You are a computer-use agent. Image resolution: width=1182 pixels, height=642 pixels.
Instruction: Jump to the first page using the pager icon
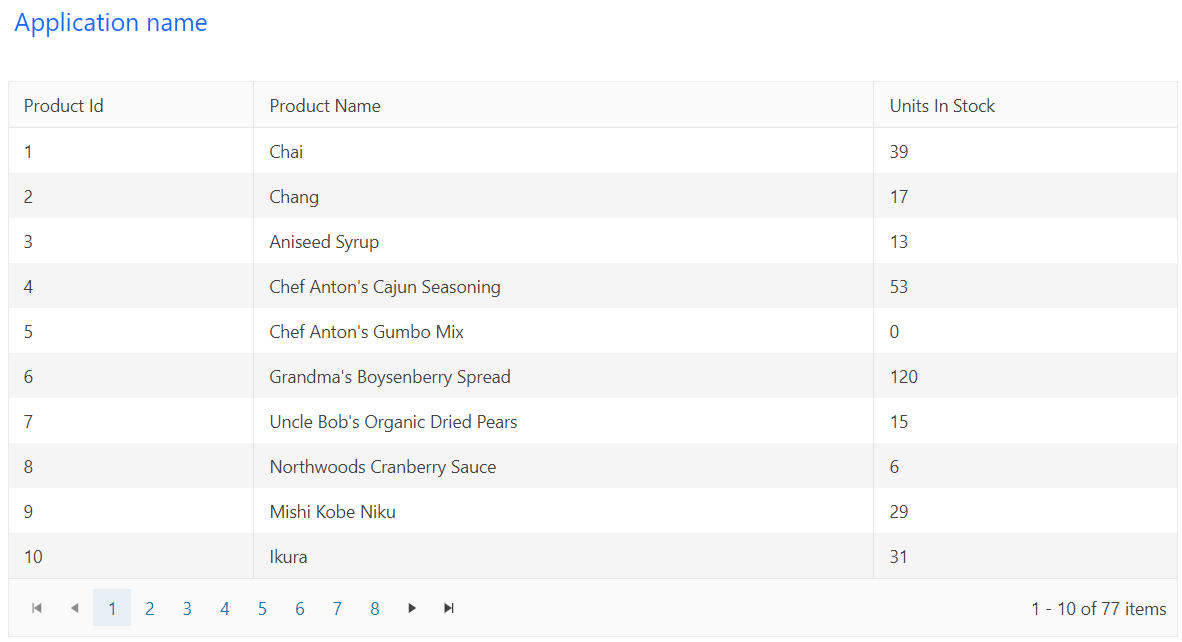tap(37, 608)
